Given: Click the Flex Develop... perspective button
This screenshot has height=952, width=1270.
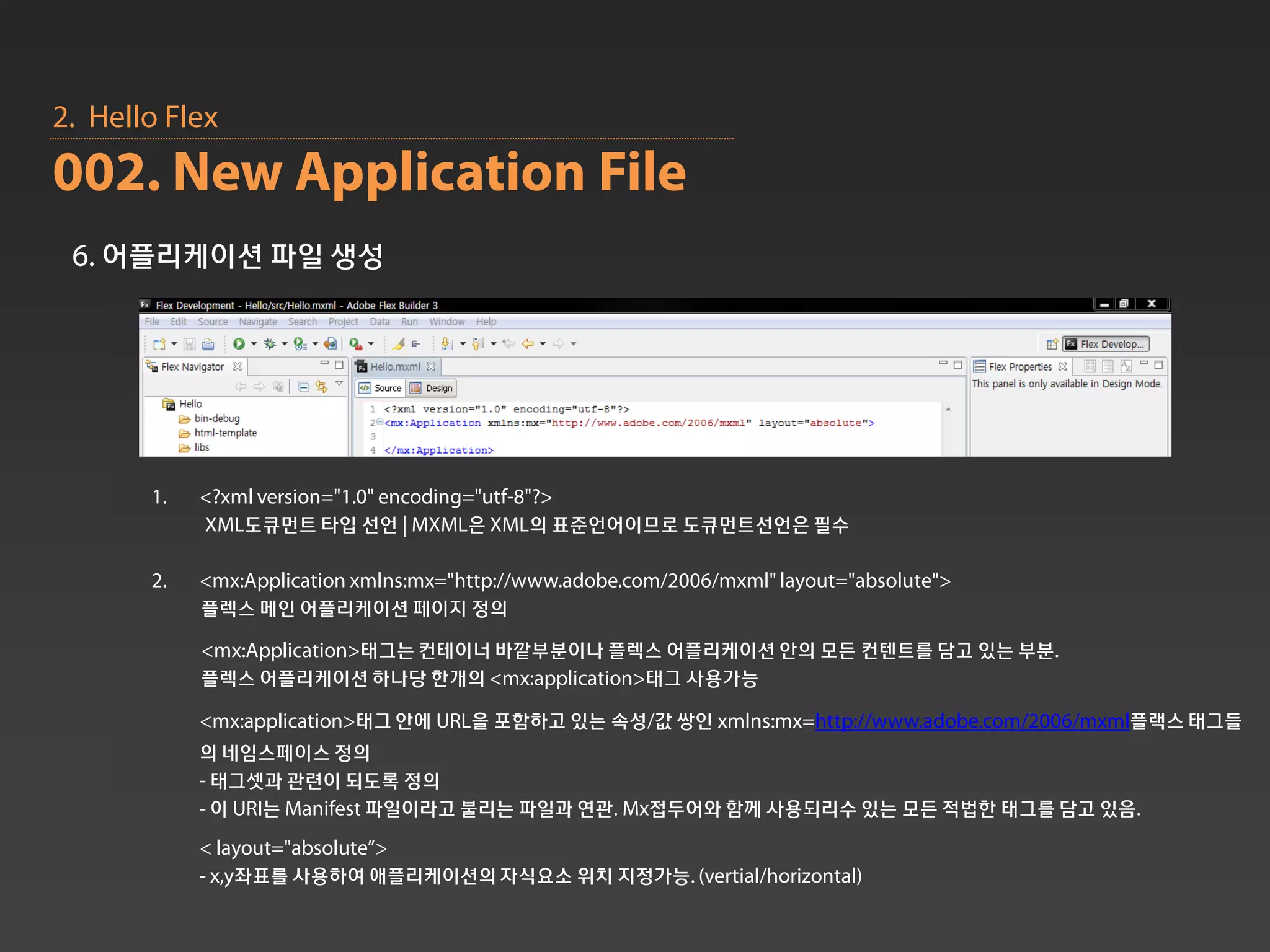Looking at the screenshot, I should [x=1106, y=344].
